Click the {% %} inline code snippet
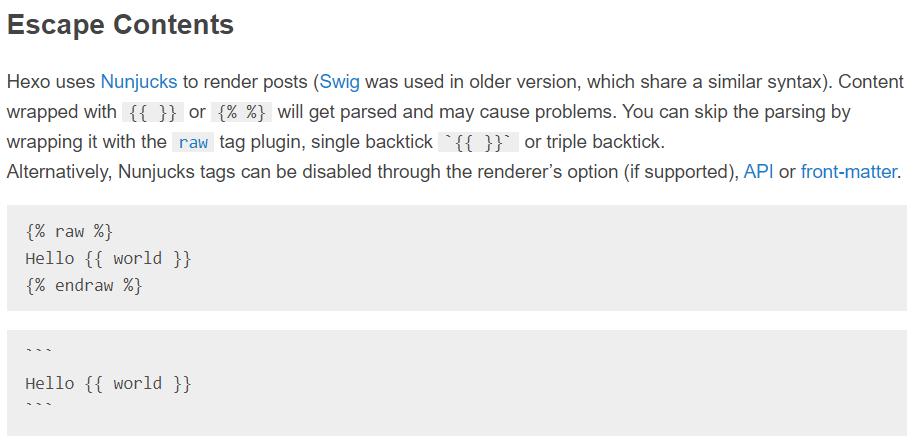Image resolution: width=914 pixels, height=443 pixels. (241, 112)
